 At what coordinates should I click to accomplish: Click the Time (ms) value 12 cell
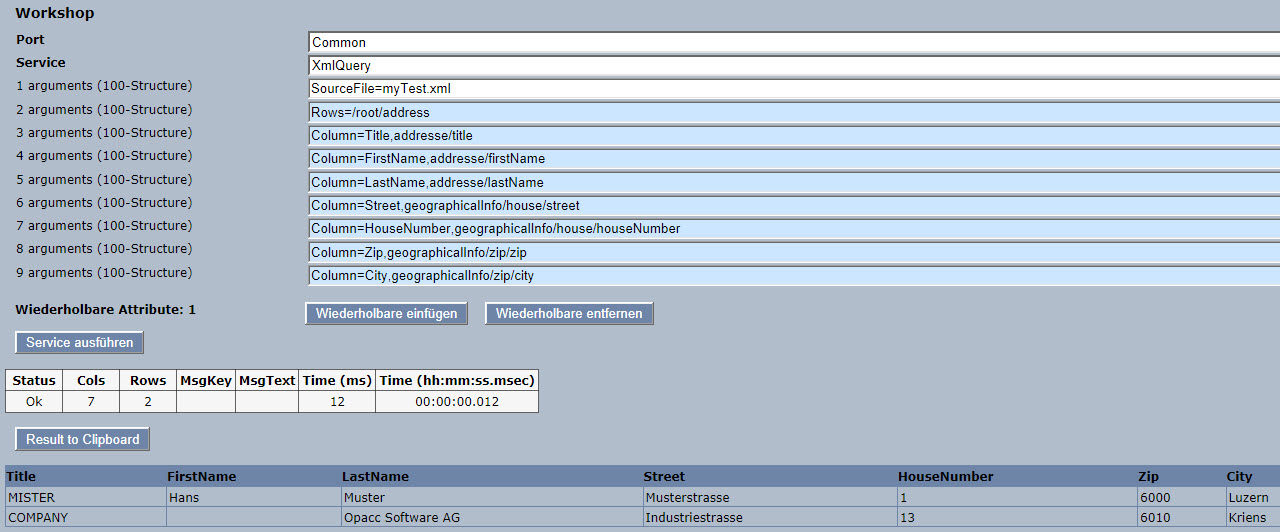(x=337, y=401)
